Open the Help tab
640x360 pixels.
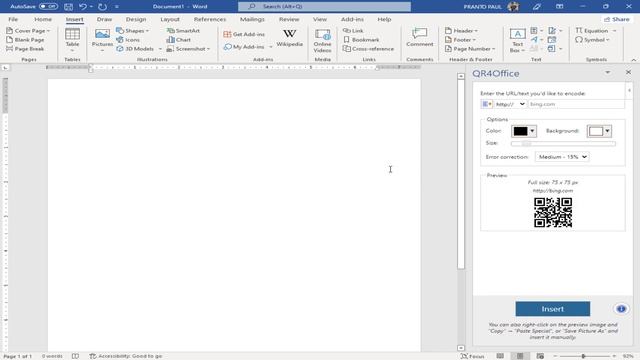click(x=384, y=19)
